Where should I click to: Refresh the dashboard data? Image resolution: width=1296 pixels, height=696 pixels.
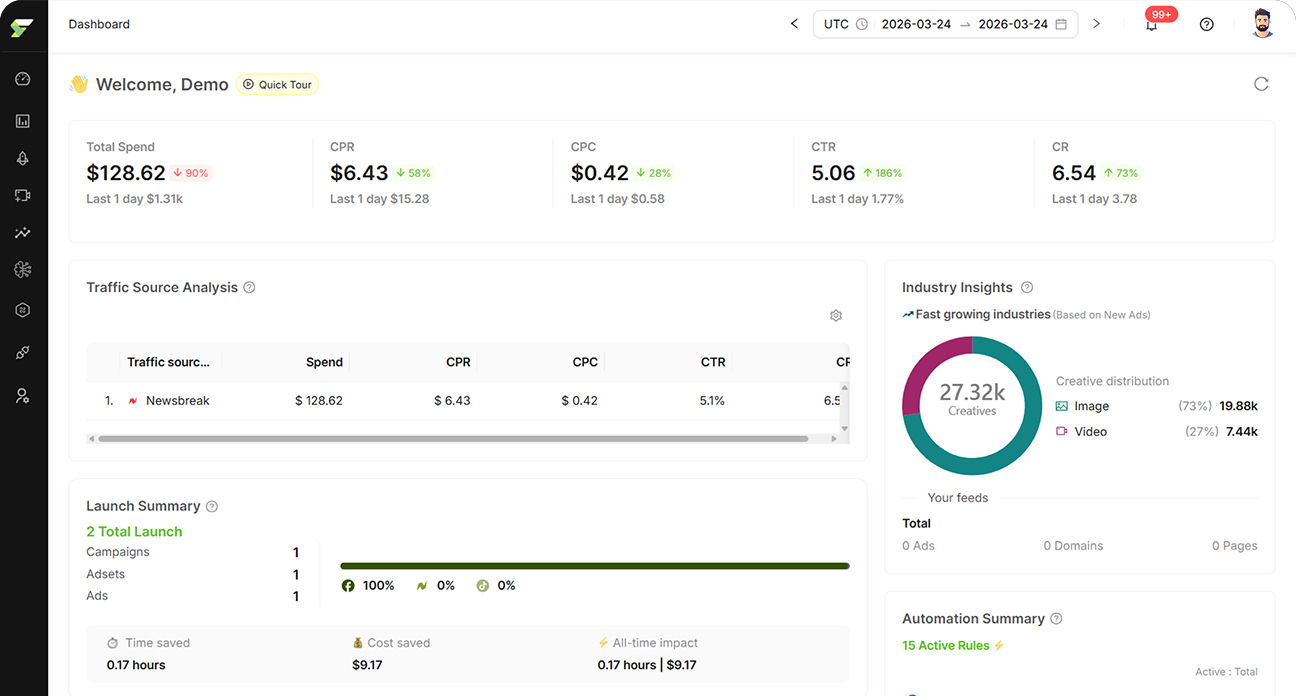point(1261,84)
